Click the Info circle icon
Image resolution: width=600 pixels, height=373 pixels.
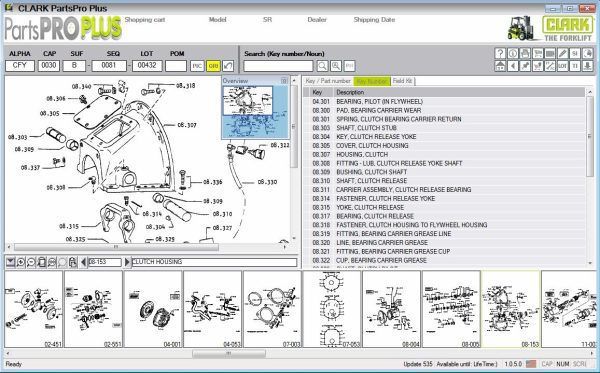[x=513, y=54]
